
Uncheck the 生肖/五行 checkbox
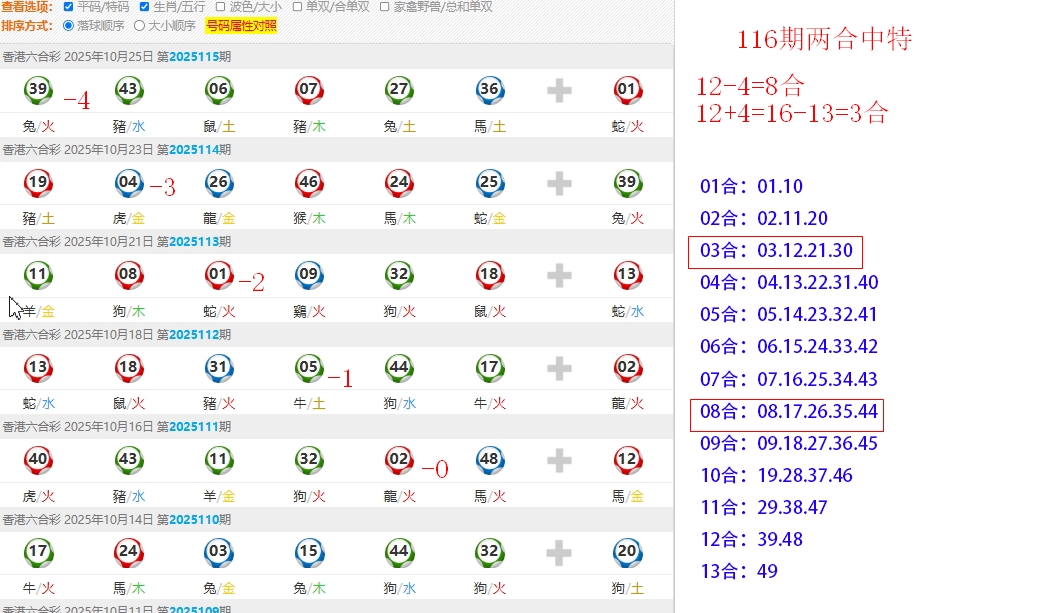144,7
